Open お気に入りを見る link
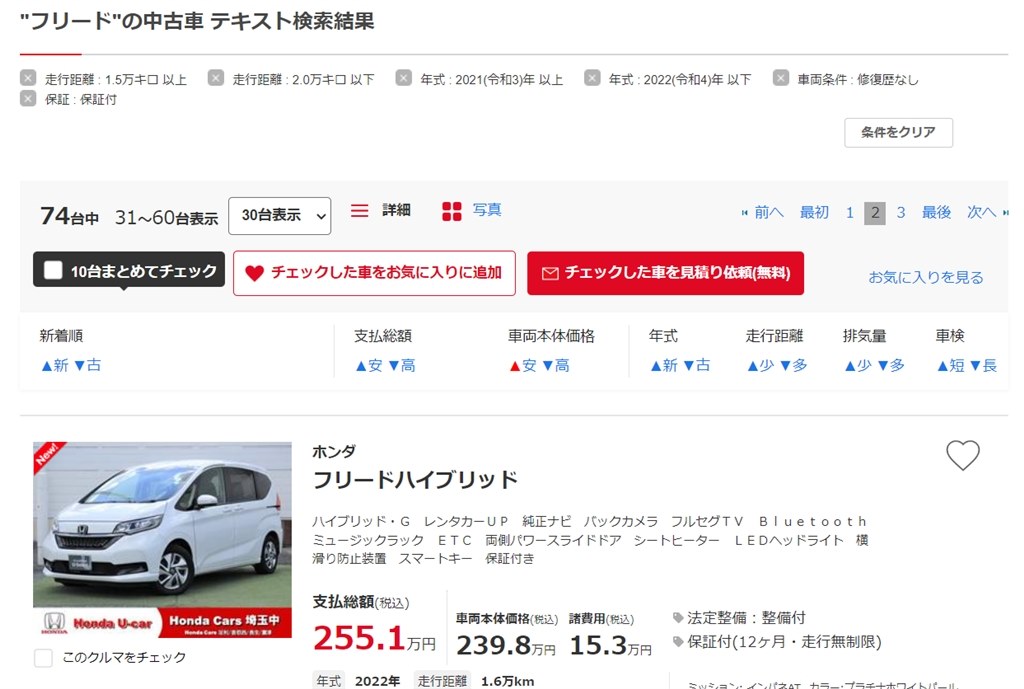 [x=925, y=278]
